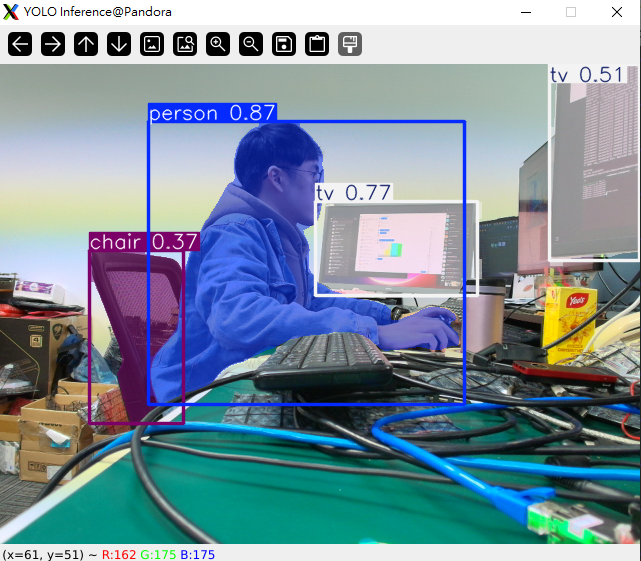The image size is (641, 561).
Task: Copy image to clipboard icon
Action: pyautogui.click(x=317, y=44)
